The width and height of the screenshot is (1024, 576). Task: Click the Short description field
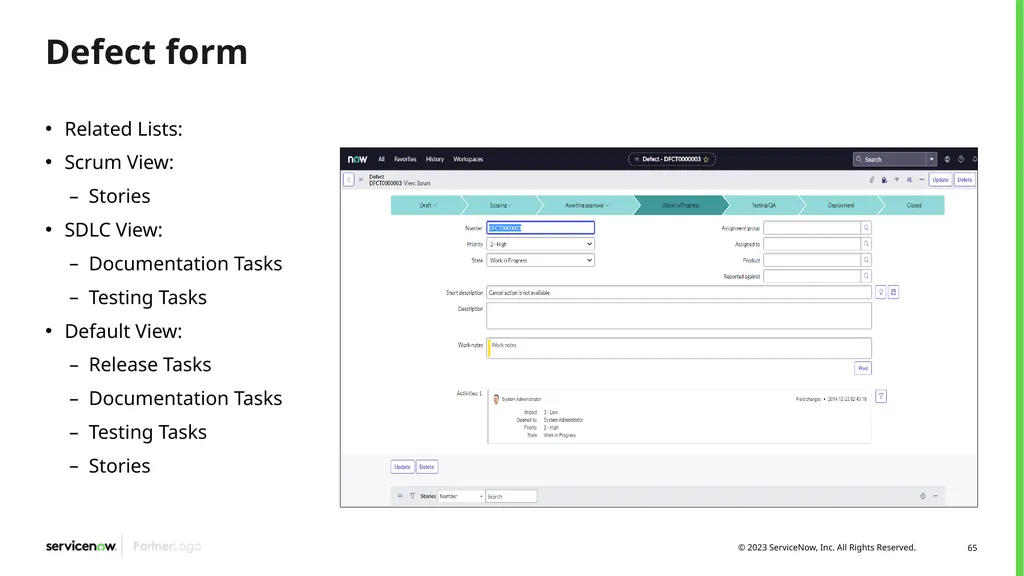coord(679,293)
